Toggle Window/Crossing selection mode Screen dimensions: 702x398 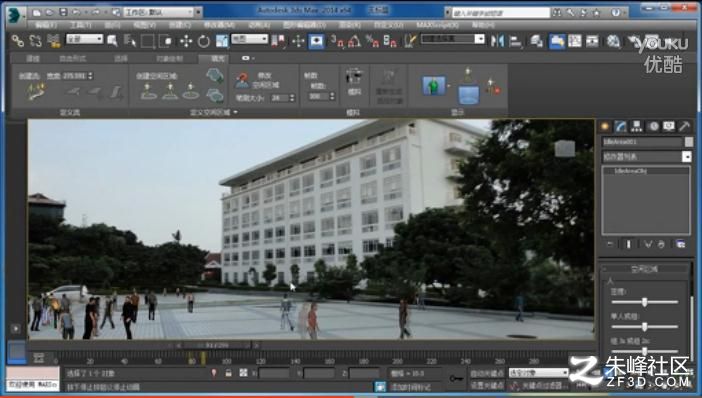coord(165,41)
